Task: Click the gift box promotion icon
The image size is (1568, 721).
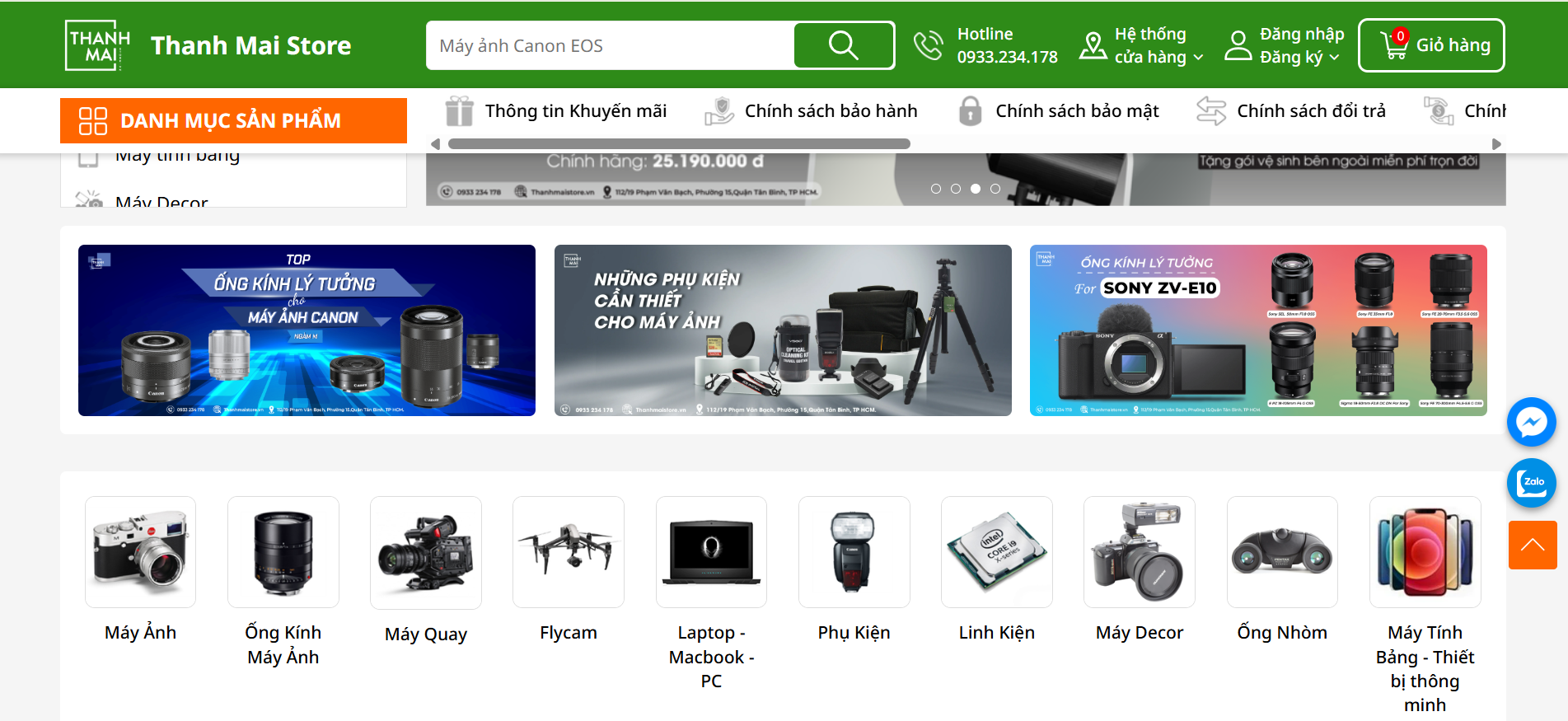Action: (459, 110)
